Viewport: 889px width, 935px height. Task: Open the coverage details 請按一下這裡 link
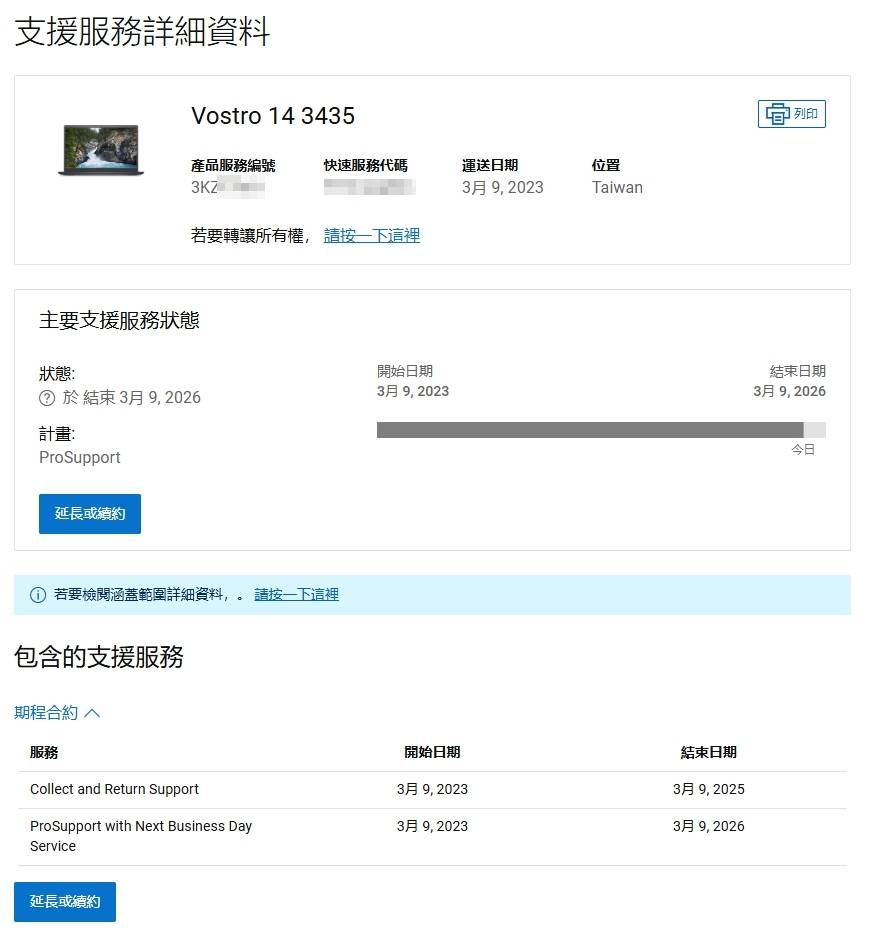[x=296, y=594]
